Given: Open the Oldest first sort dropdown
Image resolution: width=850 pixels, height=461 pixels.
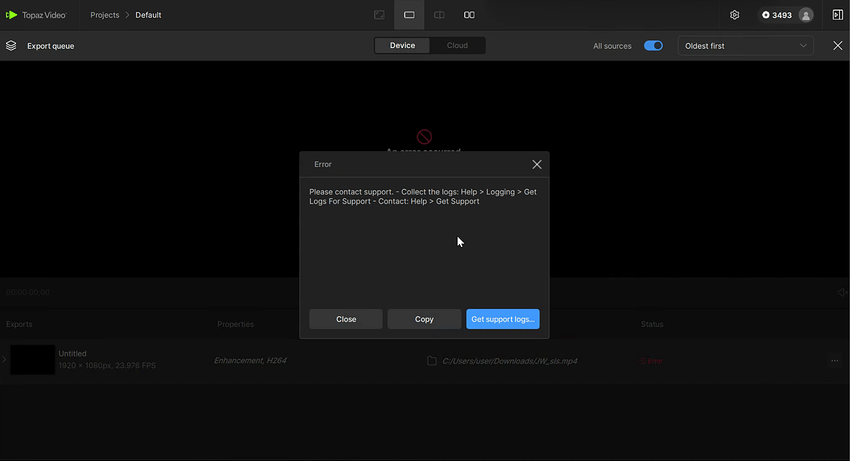Looking at the screenshot, I should [746, 46].
